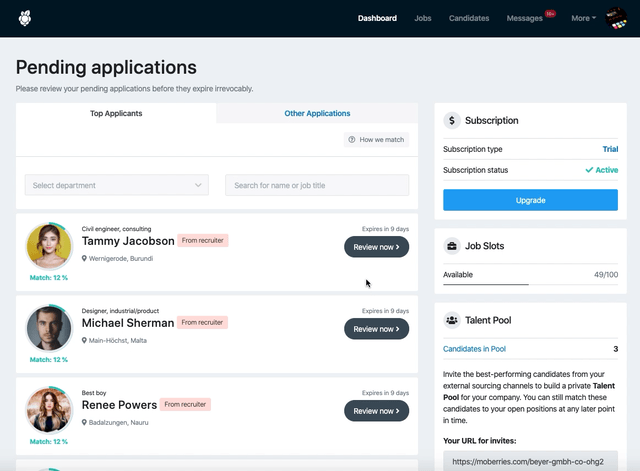Click the Messages notification badge
The height and width of the screenshot is (471, 640).
pos(550,14)
